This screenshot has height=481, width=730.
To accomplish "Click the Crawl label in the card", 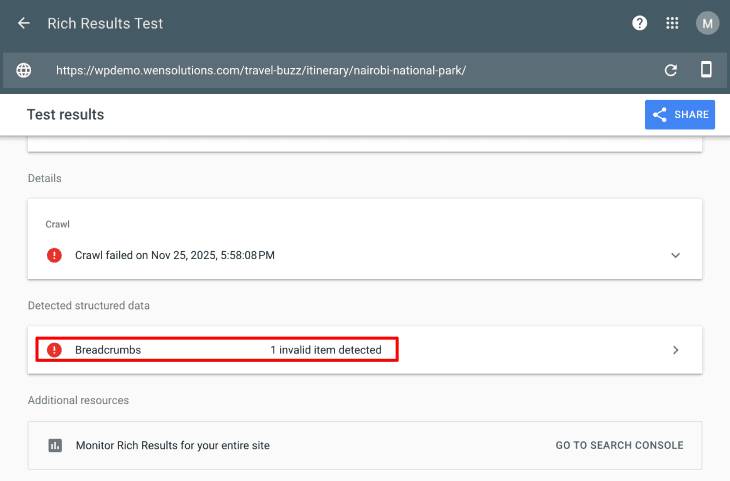I will click(x=57, y=224).
